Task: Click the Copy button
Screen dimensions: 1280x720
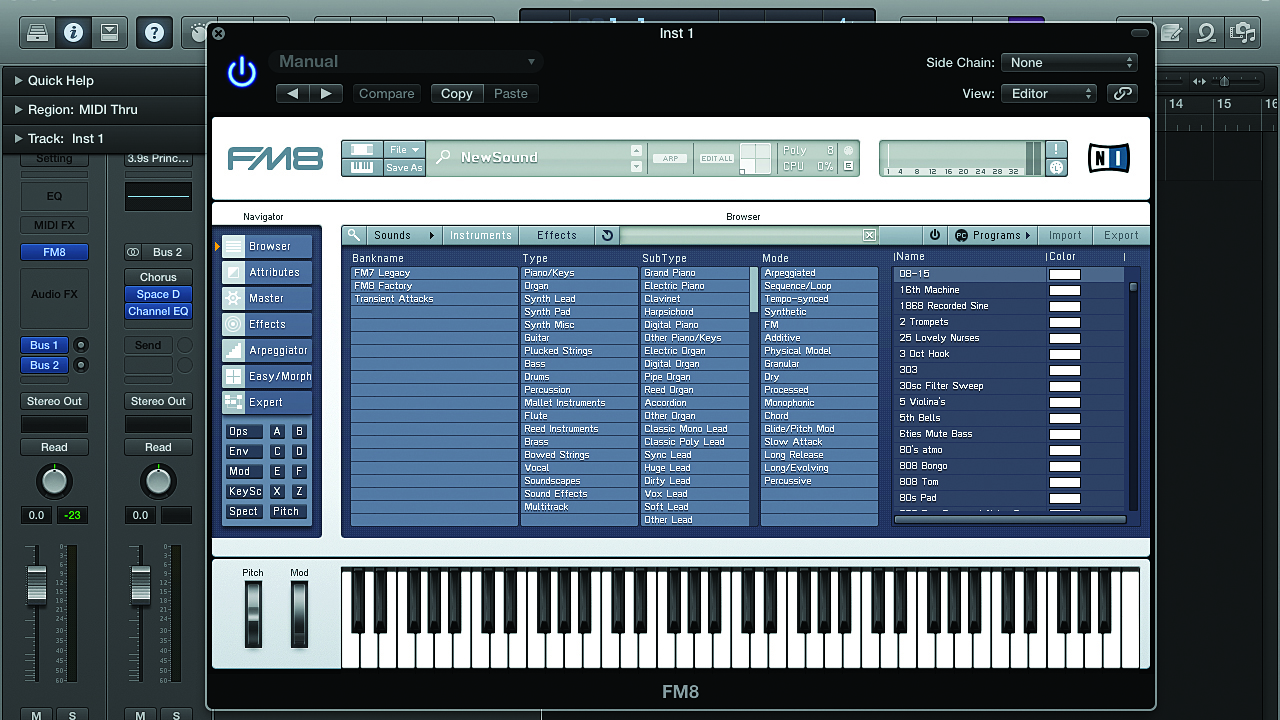Action: pos(456,93)
